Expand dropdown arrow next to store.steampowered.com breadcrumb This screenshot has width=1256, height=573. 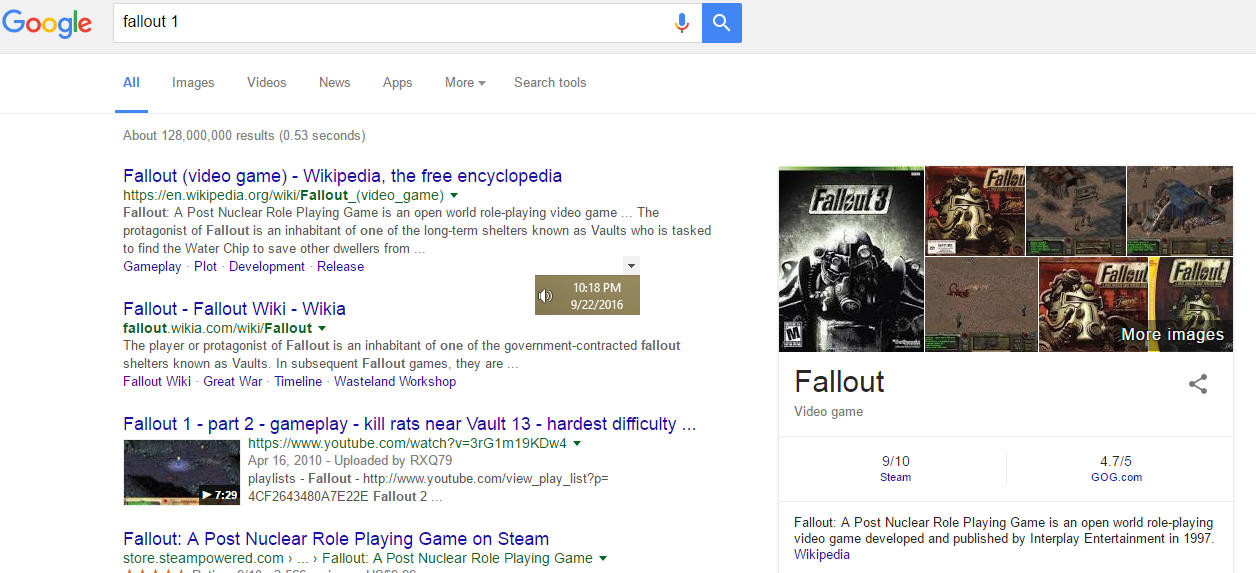[603, 559]
